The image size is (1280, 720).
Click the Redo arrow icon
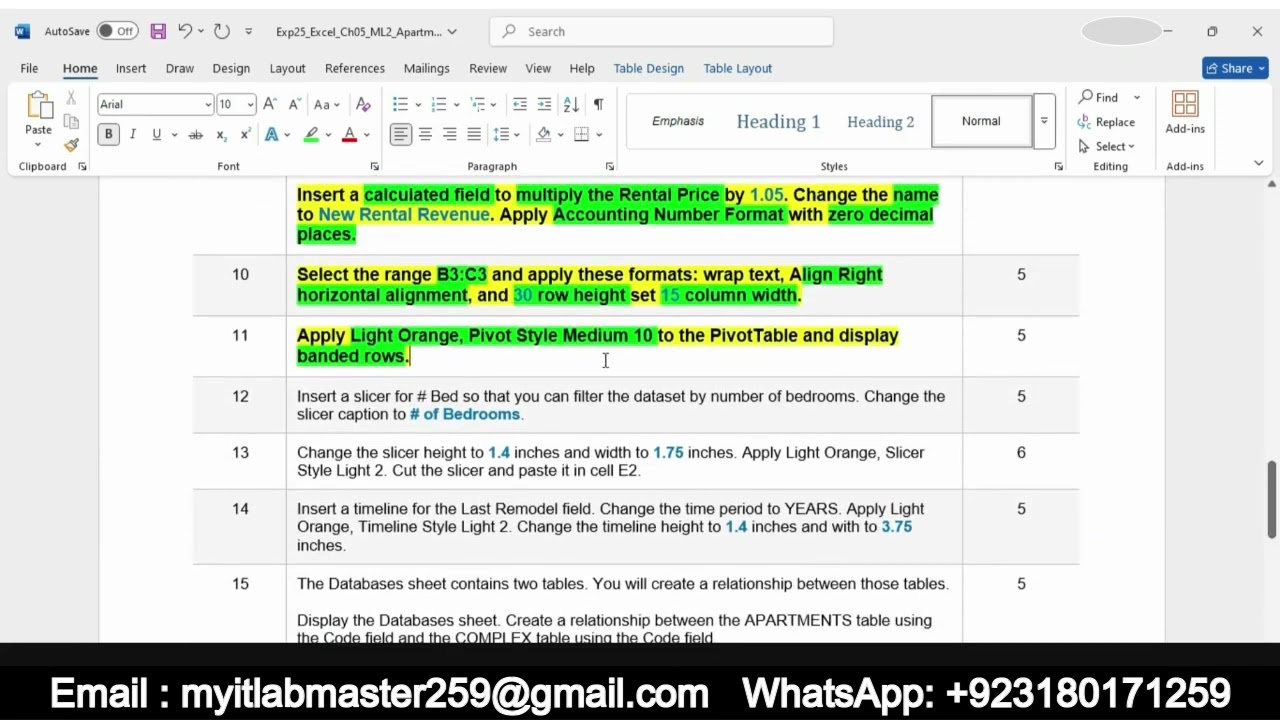(222, 31)
